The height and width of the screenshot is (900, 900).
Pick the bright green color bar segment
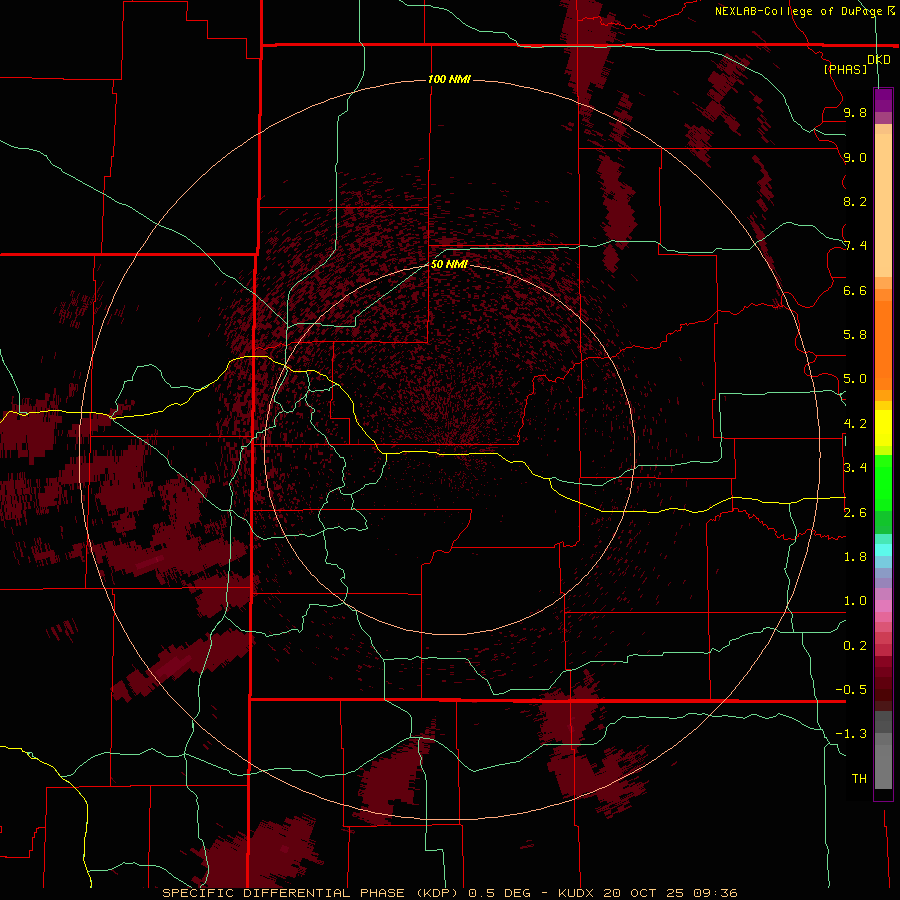(x=883, y=481)
